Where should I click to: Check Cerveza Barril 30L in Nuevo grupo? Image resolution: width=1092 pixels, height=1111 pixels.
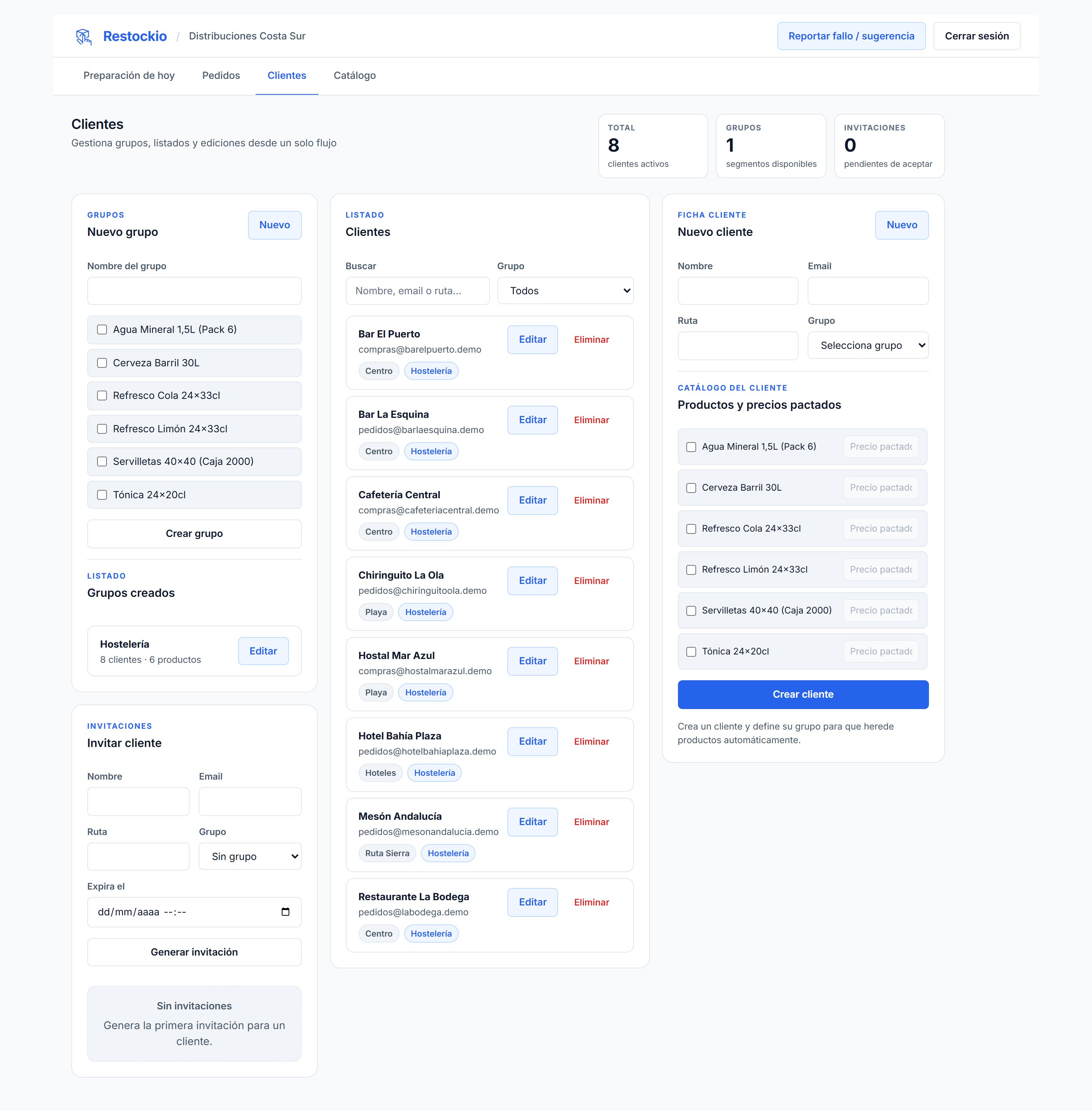(102, 362)
